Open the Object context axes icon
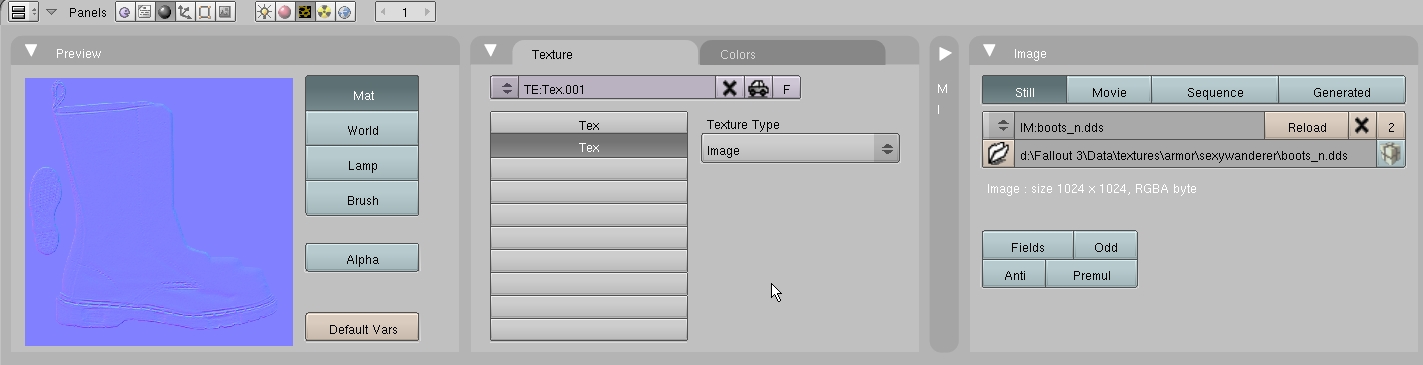This screenshot has width=1423, height=365. click(x=185, y=12)
